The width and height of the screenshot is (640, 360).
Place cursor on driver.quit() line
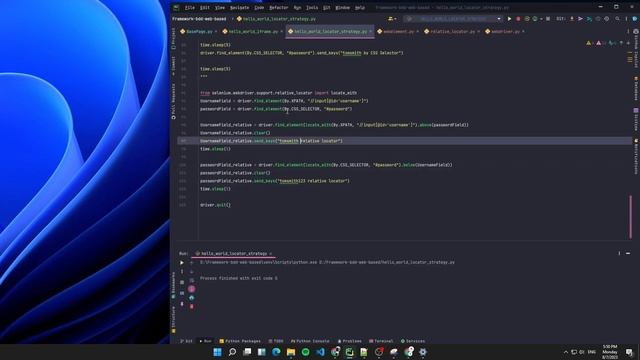[x=215, y=205]
